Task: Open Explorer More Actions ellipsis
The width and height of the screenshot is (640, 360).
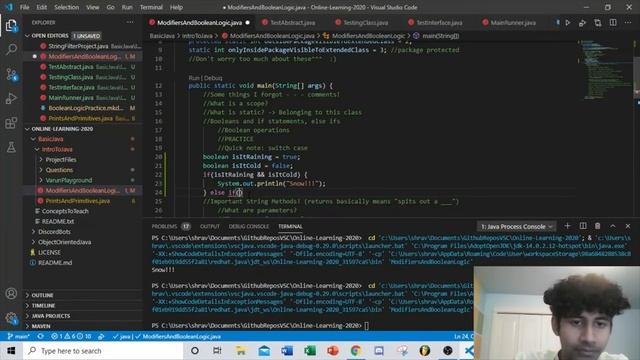Action: (130, 22)
